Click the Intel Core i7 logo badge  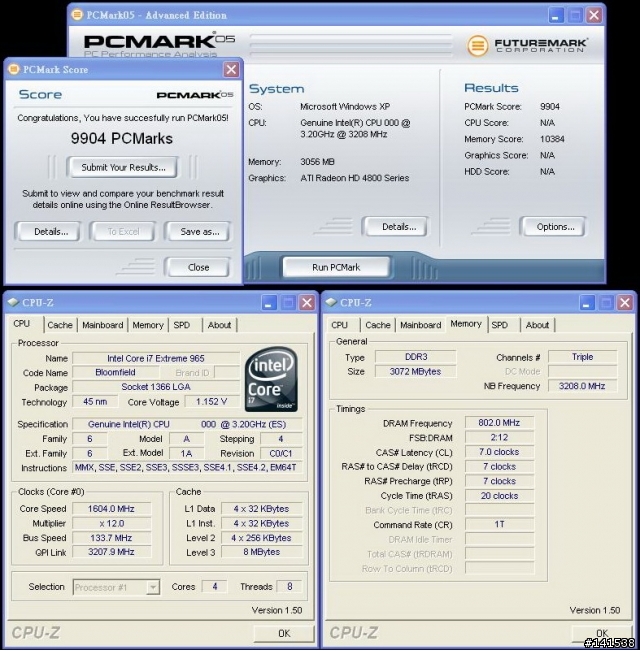(x=271, y=379)
